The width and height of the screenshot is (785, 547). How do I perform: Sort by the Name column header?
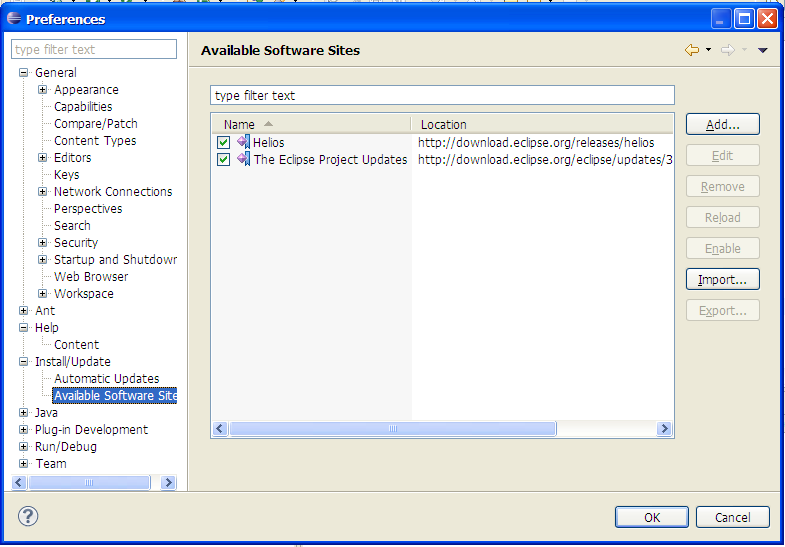tap(311, 124)
